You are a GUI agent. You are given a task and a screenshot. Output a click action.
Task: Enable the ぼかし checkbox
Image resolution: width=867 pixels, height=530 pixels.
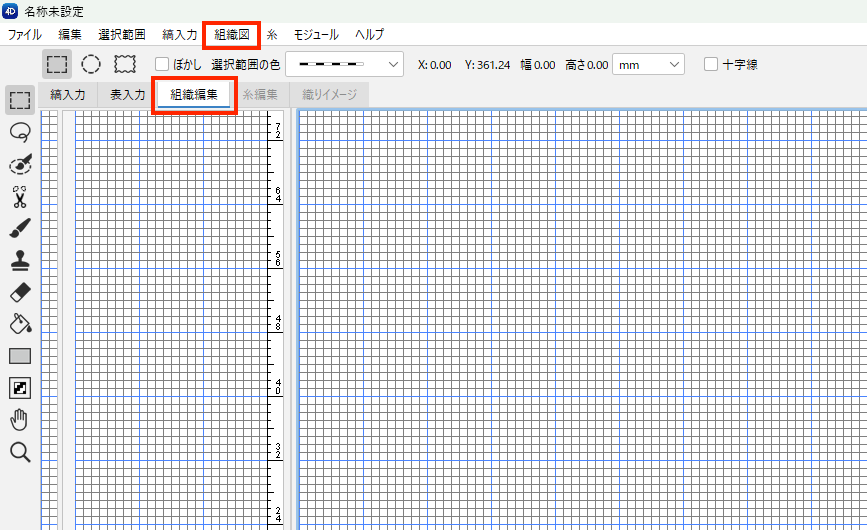pyautogui.click(x=161, y=64)
